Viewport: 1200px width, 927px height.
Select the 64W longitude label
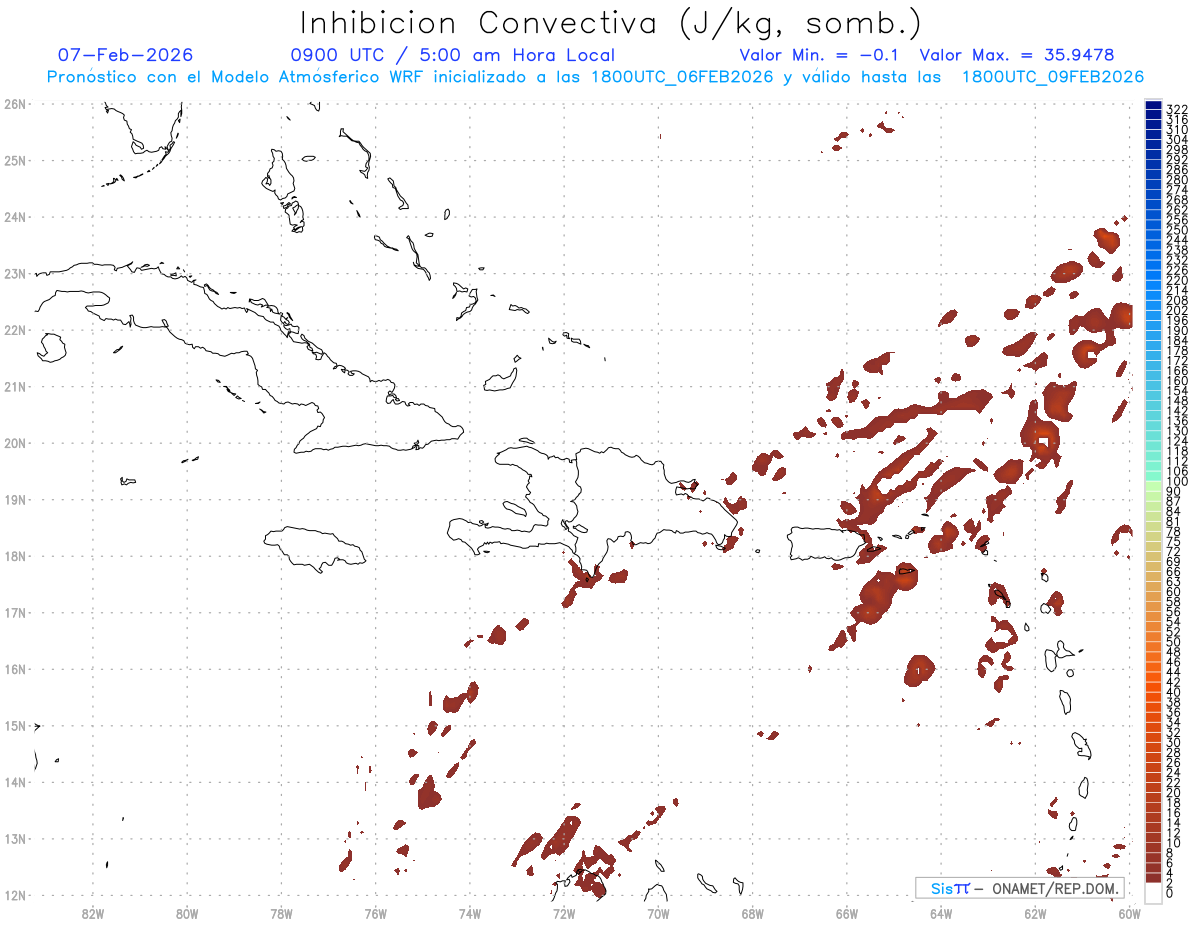pos(941,912)
